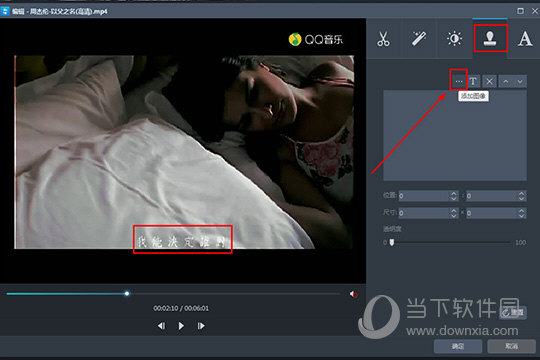This screenshot has height=360, width=540.
Task: Click the add image ellipsis button
Action: click(458, 81)
